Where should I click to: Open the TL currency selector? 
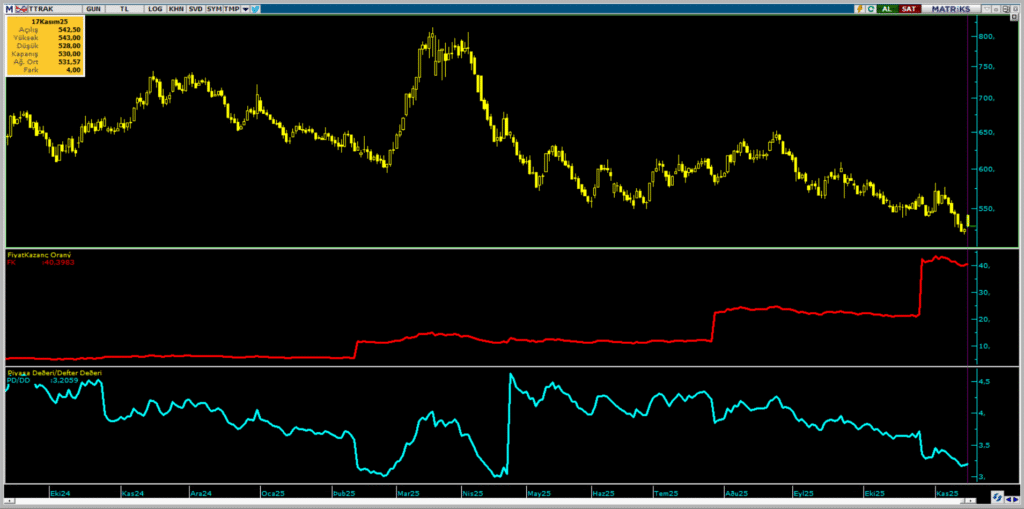pos(124,8)
